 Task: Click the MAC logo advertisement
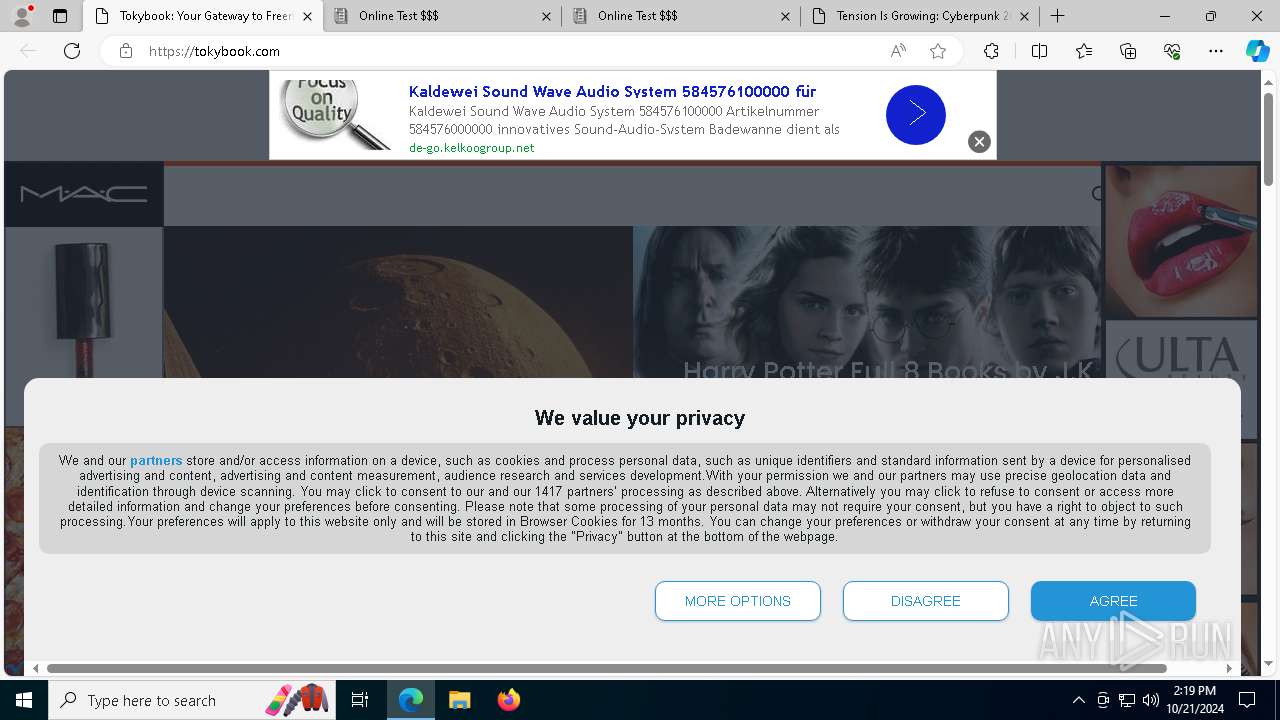coord(84,194)
